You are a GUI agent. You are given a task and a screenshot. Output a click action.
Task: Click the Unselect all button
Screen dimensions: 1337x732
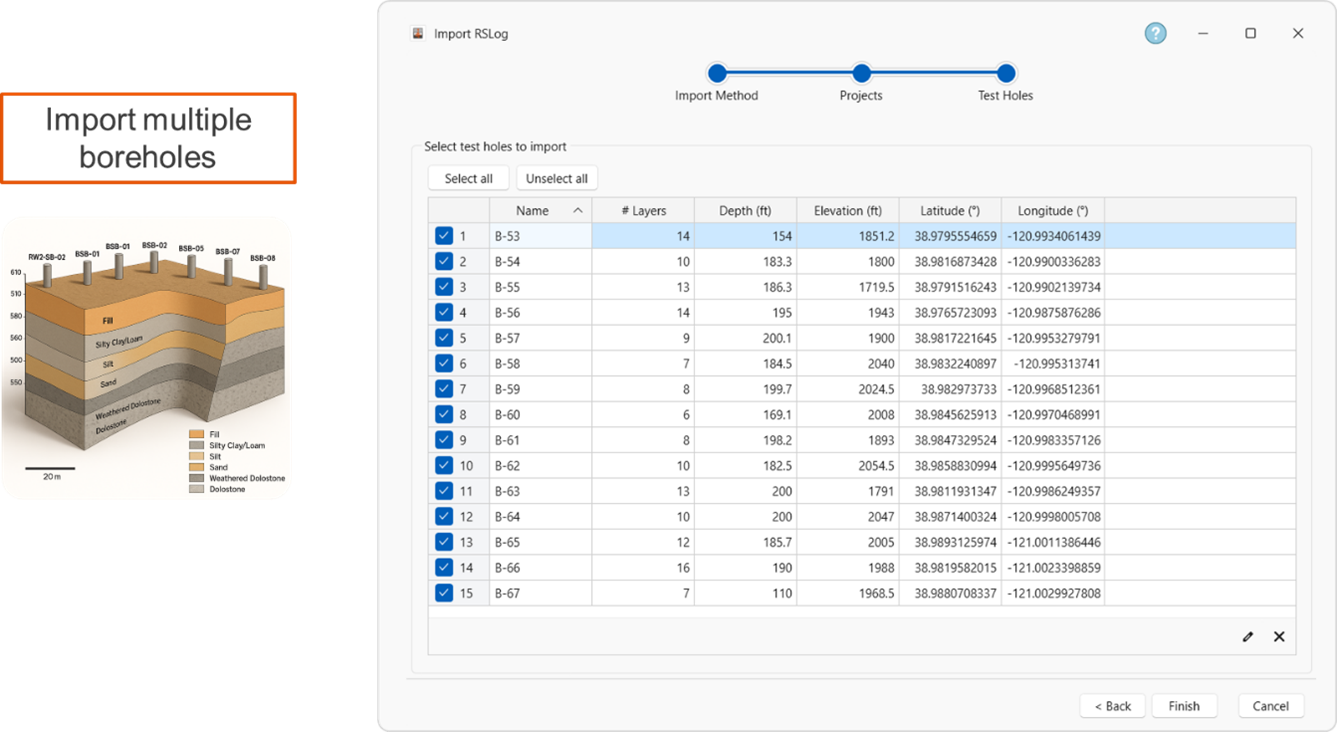click(557, 177)
